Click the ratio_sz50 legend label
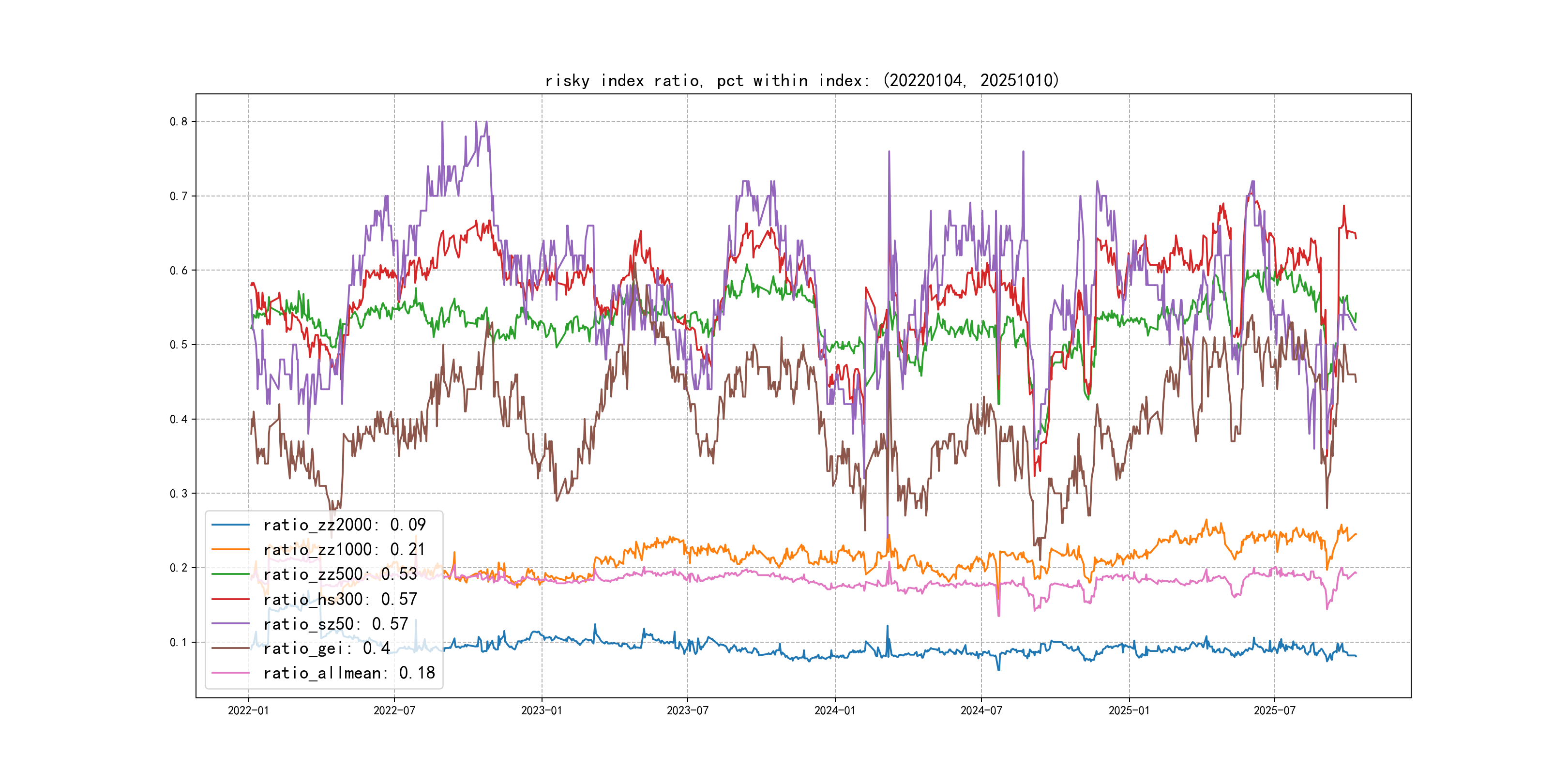Screen dimensions: 1568x784 335,624
